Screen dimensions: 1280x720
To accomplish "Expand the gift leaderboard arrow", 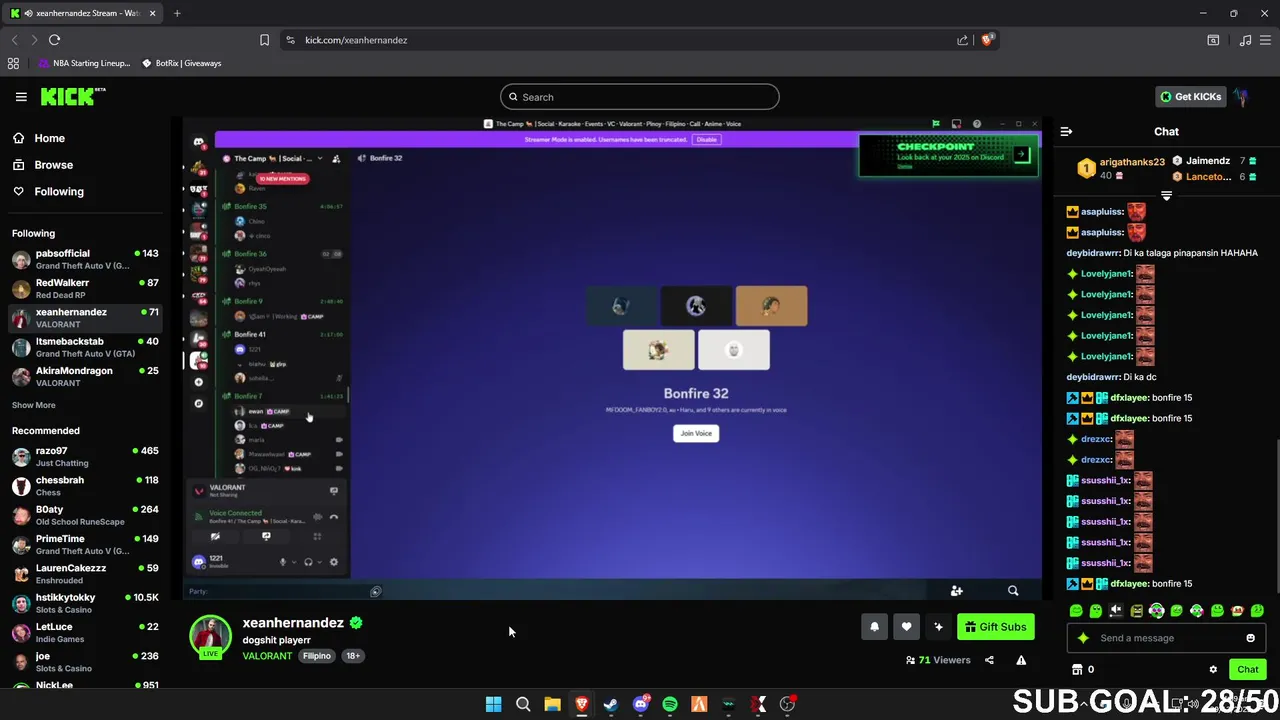I will tap(1166, 196).
